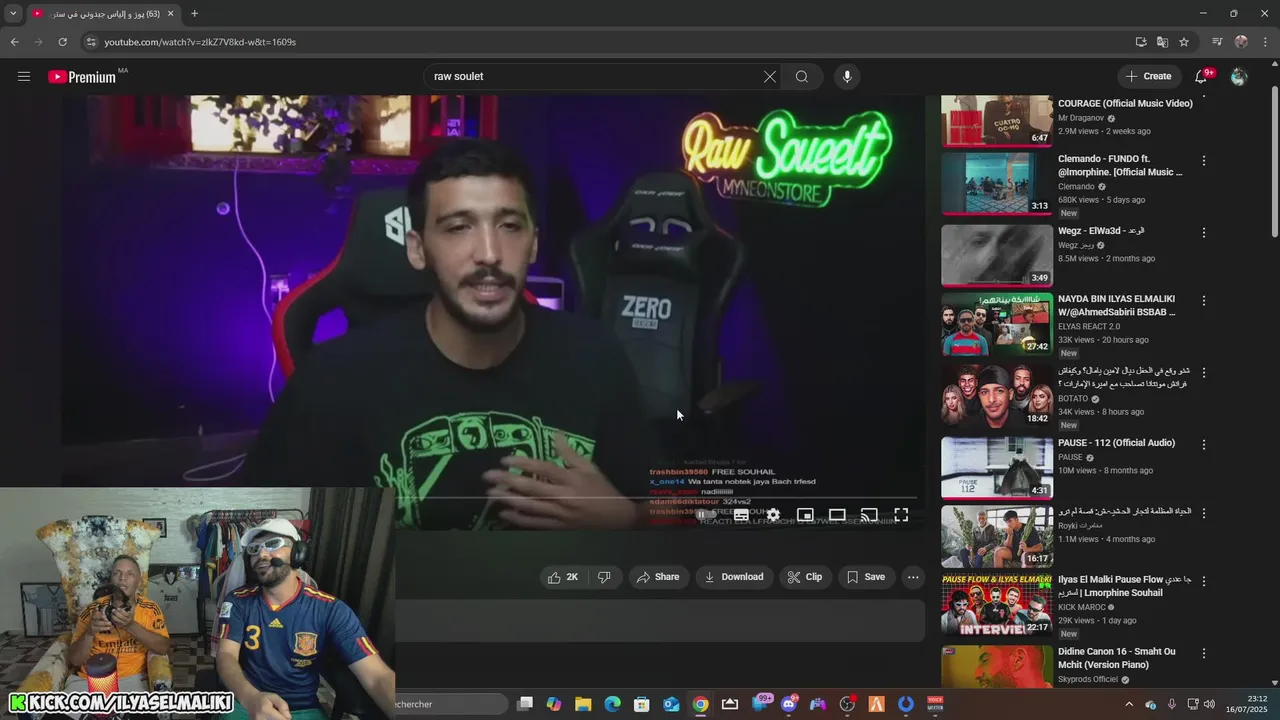The width and height of the screenshot is (1280, 720).
Task: Open COURAGE video thumbnail showing 6:47
Action: coord(997,121)
